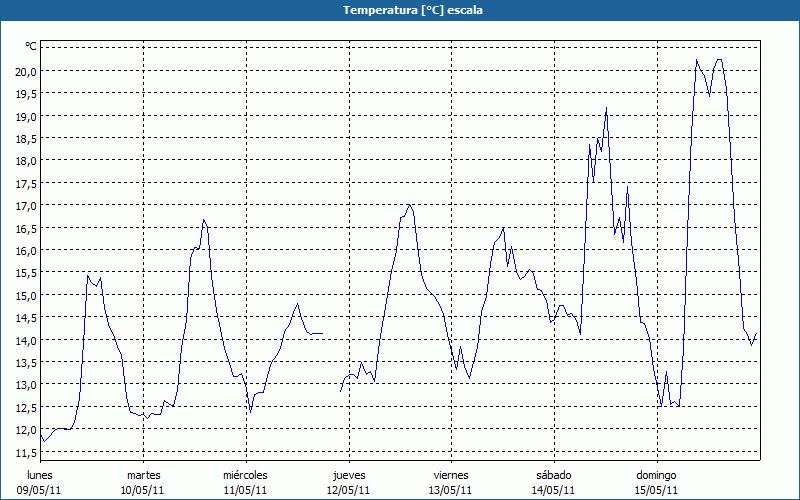Image resolution: width=800 pixels, height=500 pixels.
Task: Click the °C unit label on the axis
Action: [x=31, y=46]
